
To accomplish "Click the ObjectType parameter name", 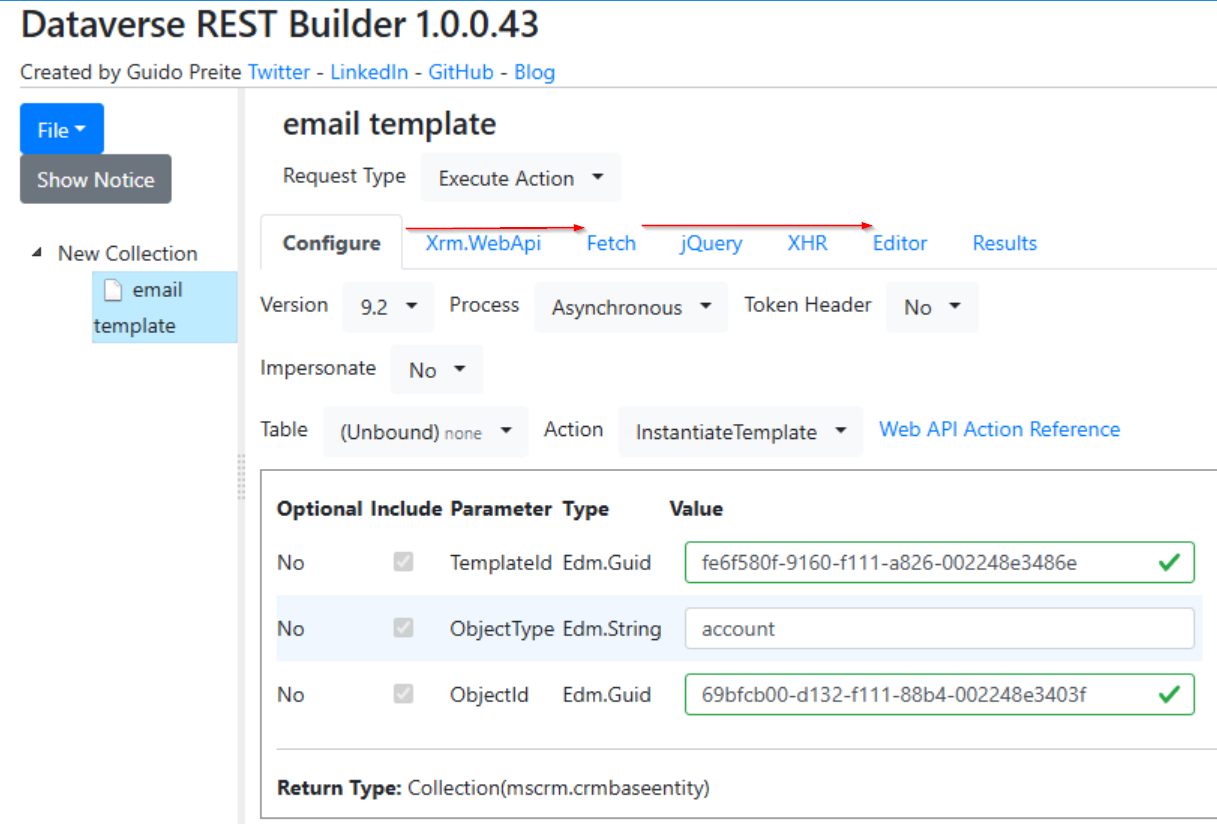I will pos(502,628).
